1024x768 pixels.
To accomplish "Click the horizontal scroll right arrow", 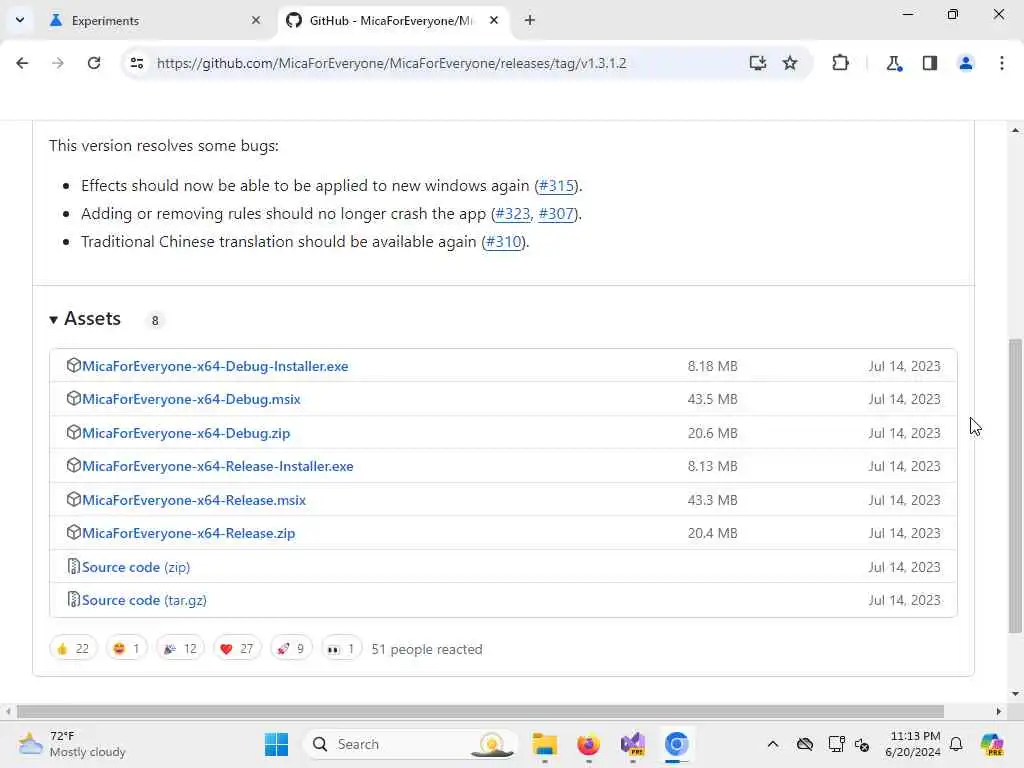I will click(999, 711).
